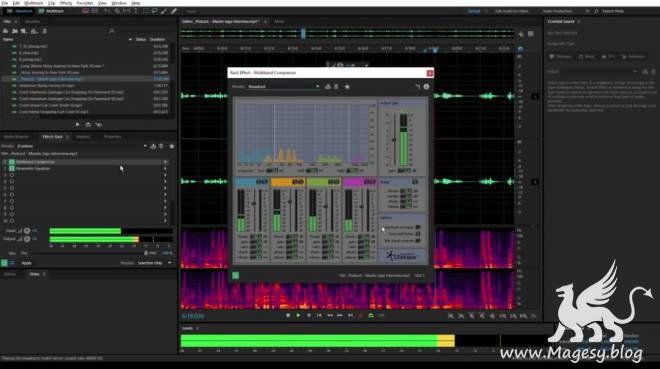Image resolution: width=660 pixels, height=369 pixels.
Task: Switch to Waveform editor view
Action: [x=20, y=11]
